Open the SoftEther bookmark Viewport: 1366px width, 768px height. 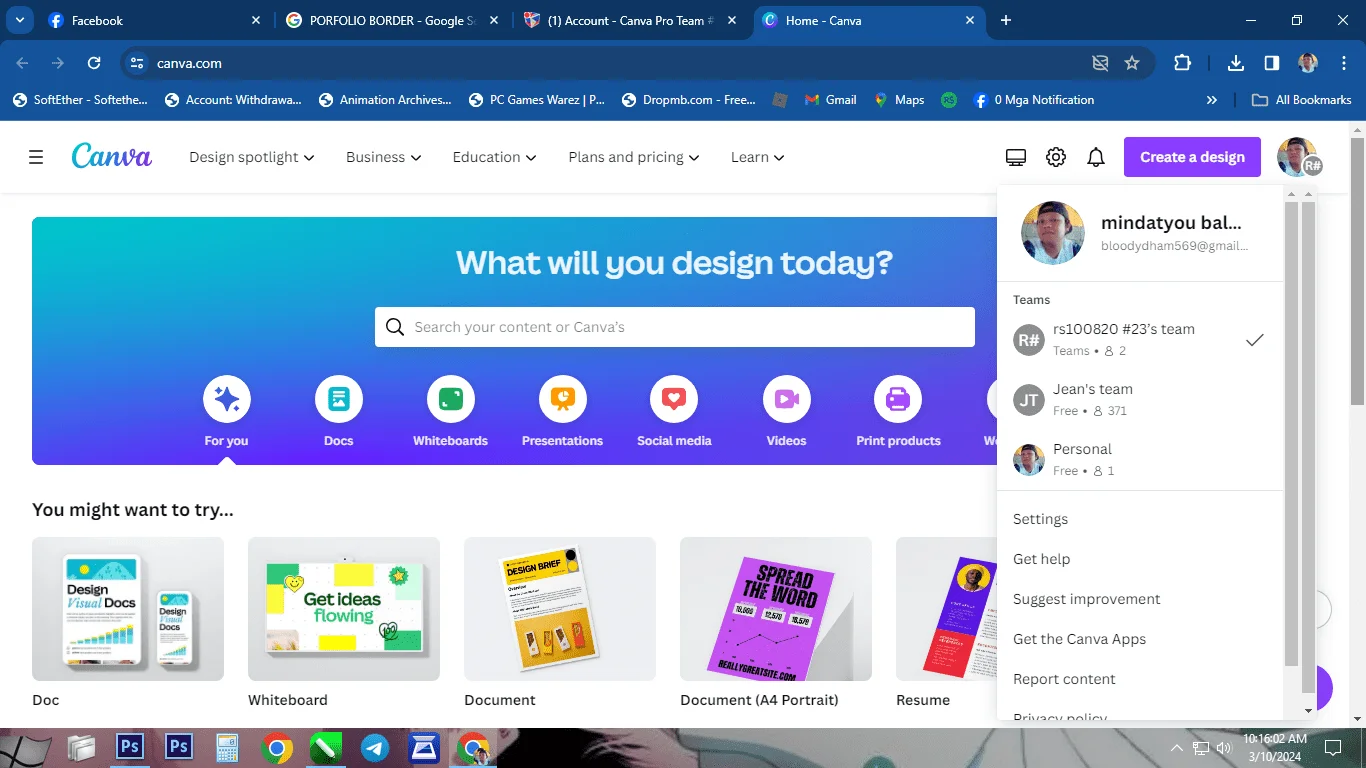(79, 100)
